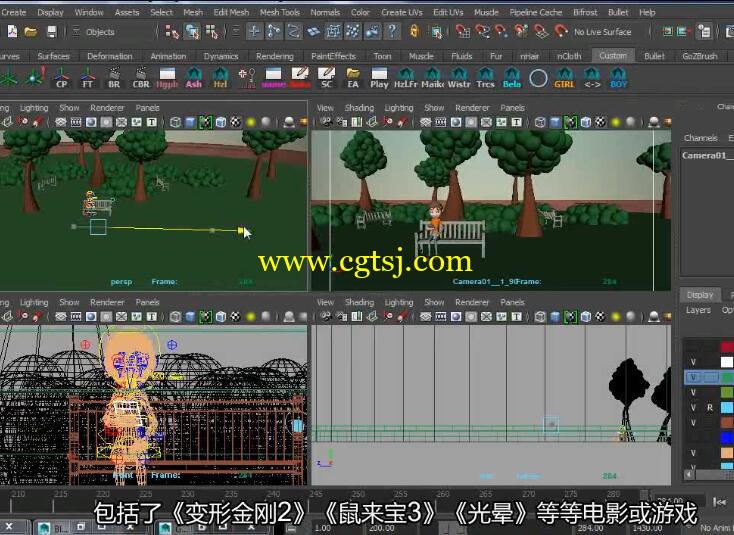Open the Show menu in Camera01 panel
The height and width of the screenshot is (535, 734).
click(x=434, y=108)
